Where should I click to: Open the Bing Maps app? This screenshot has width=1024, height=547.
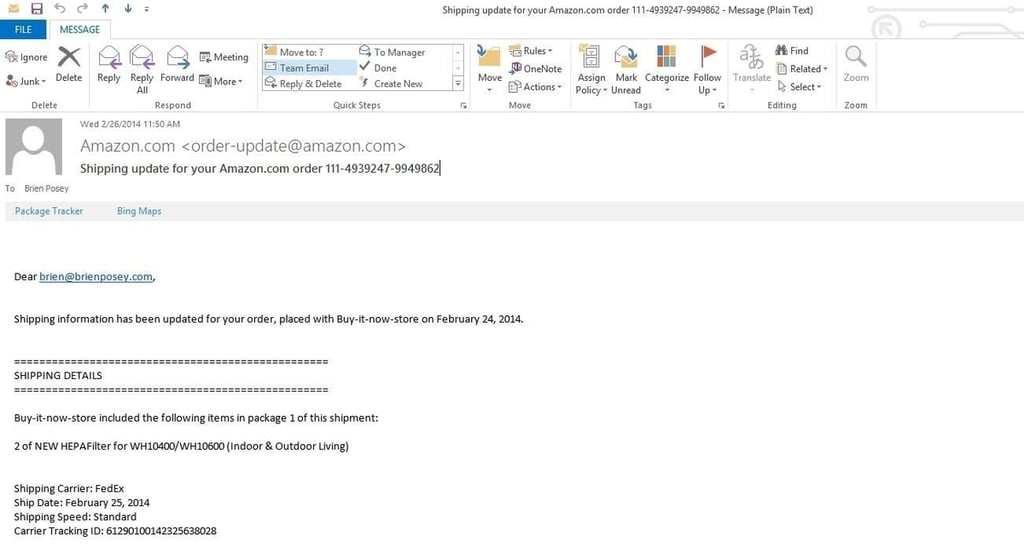139,211
